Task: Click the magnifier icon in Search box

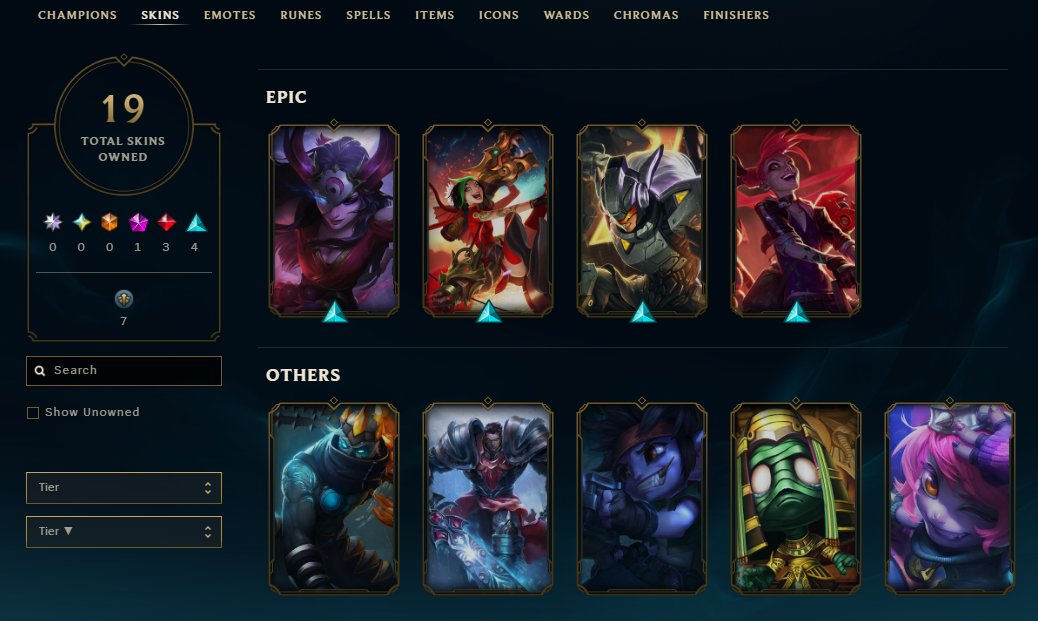Action: pos(40,371)
